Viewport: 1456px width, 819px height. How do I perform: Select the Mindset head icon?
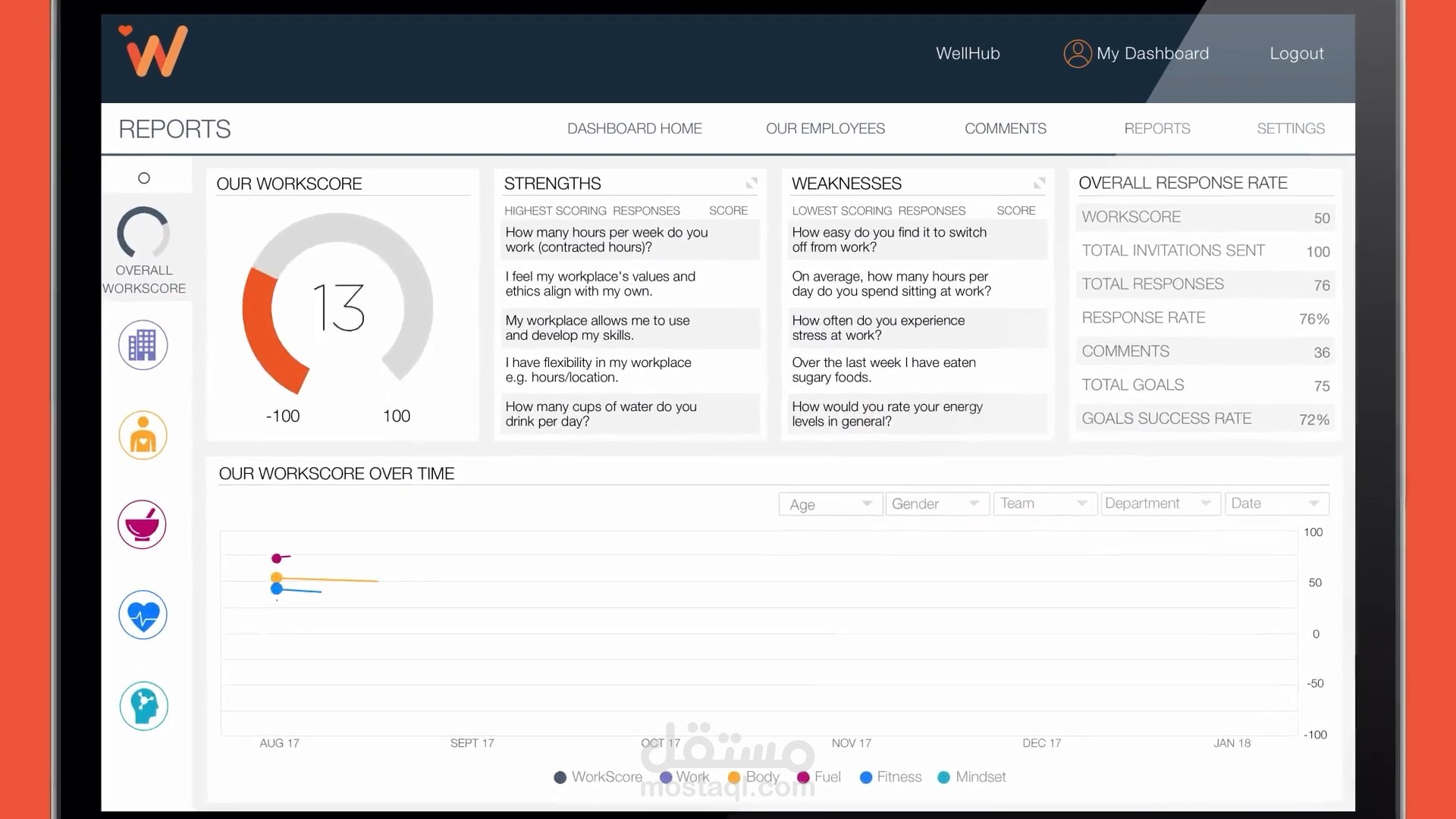coord(143,706)
